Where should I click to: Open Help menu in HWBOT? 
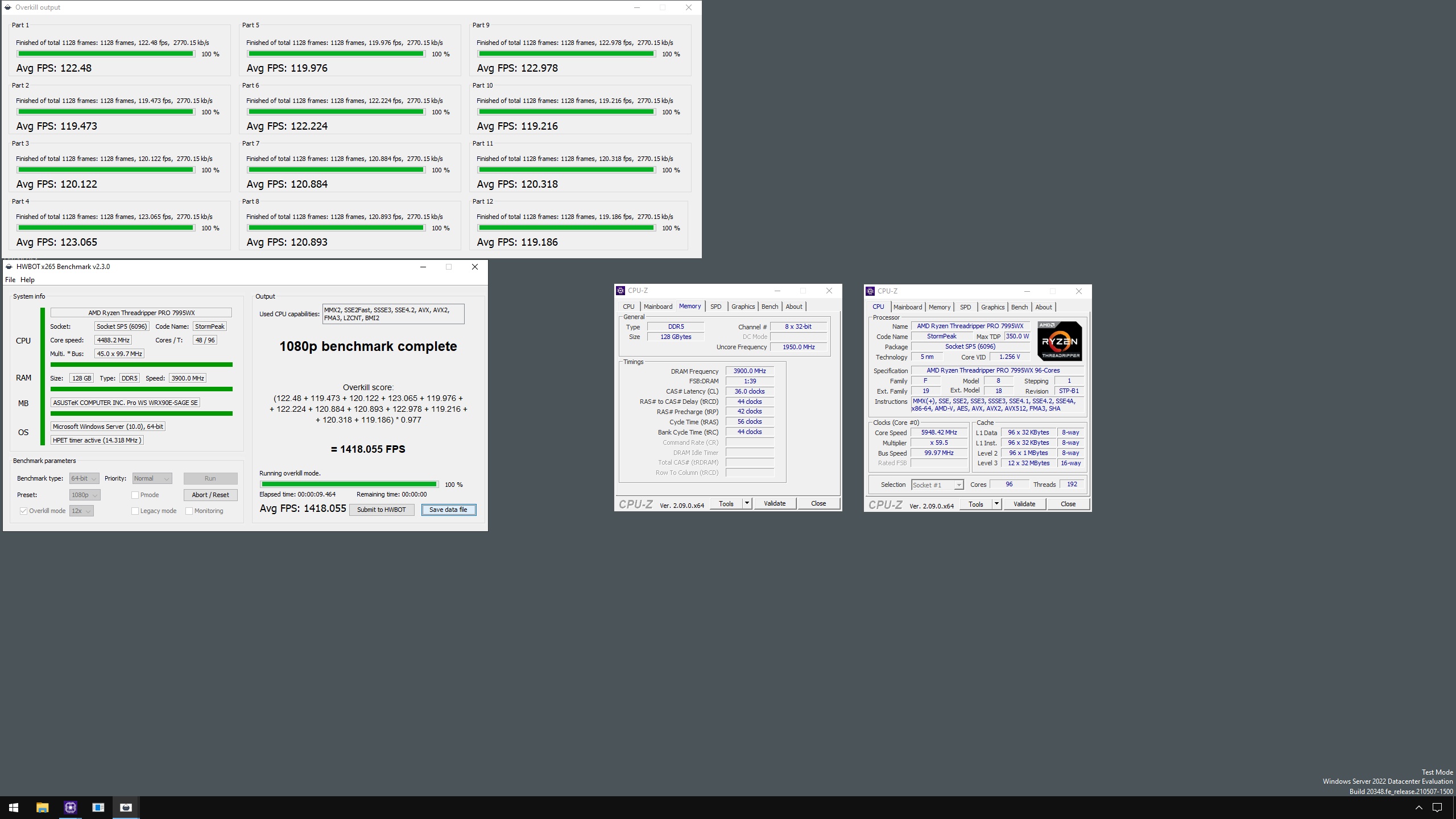point(27,280)
